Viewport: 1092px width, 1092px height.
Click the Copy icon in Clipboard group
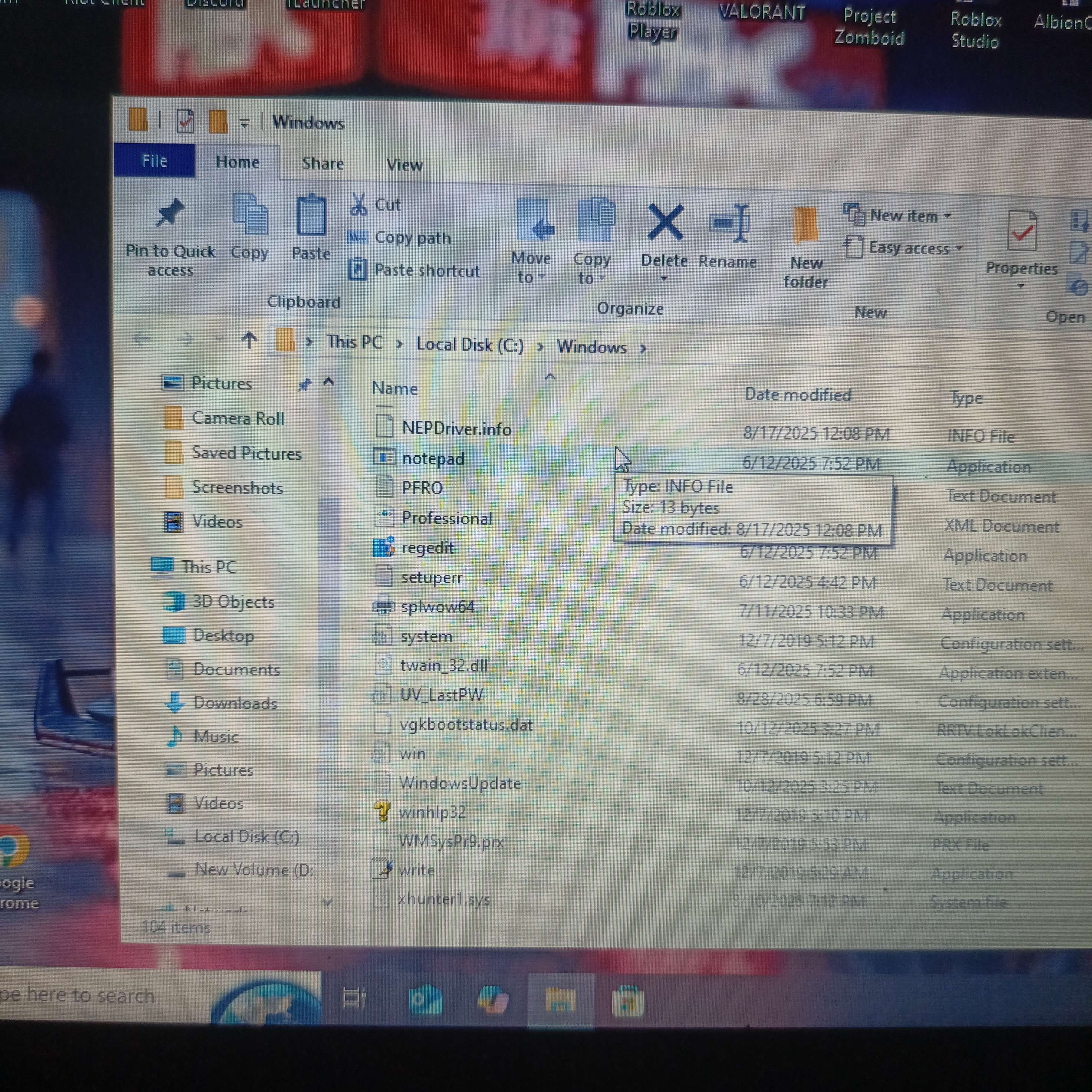coord(250,216)
